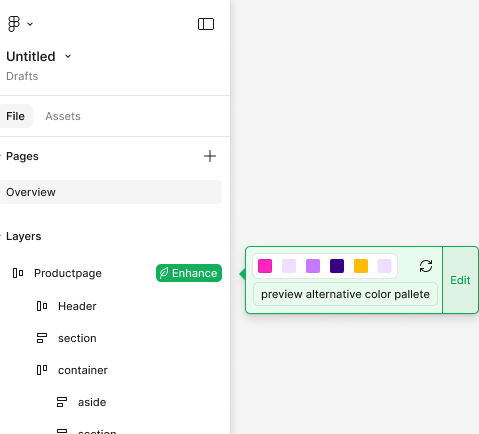This screenshot has width=479, height=434.
Task: Click the Header auto-layout icon
Action: pos(42,306)
